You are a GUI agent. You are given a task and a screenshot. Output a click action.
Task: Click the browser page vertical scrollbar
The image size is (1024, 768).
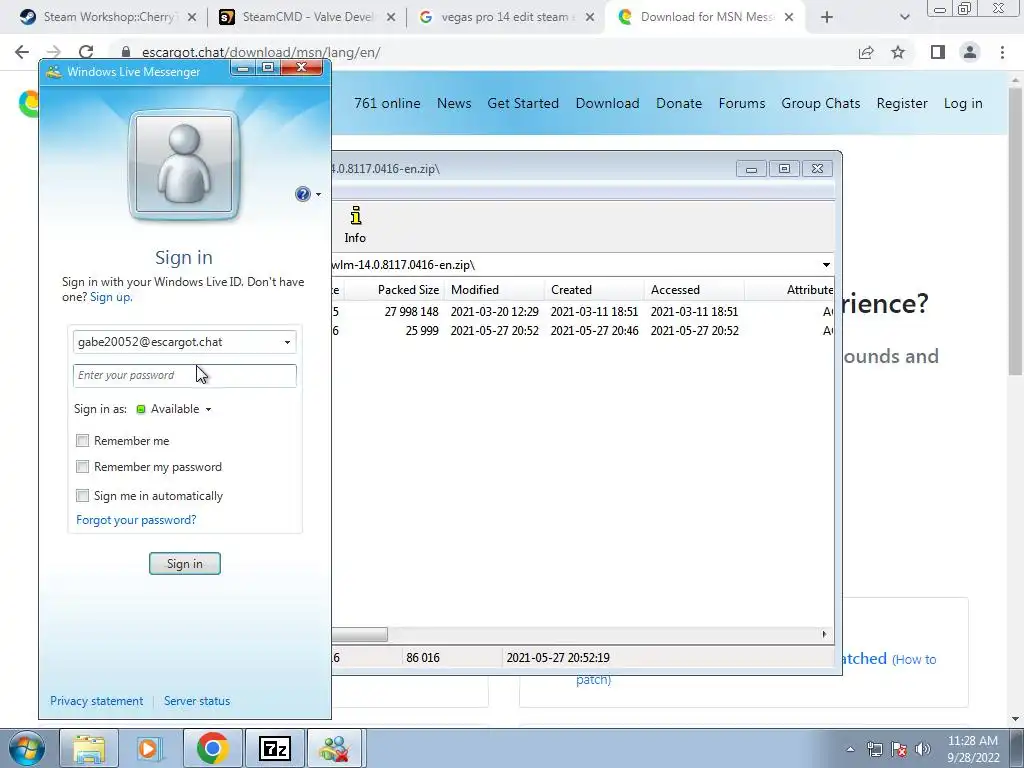[x=1015, y=229]
